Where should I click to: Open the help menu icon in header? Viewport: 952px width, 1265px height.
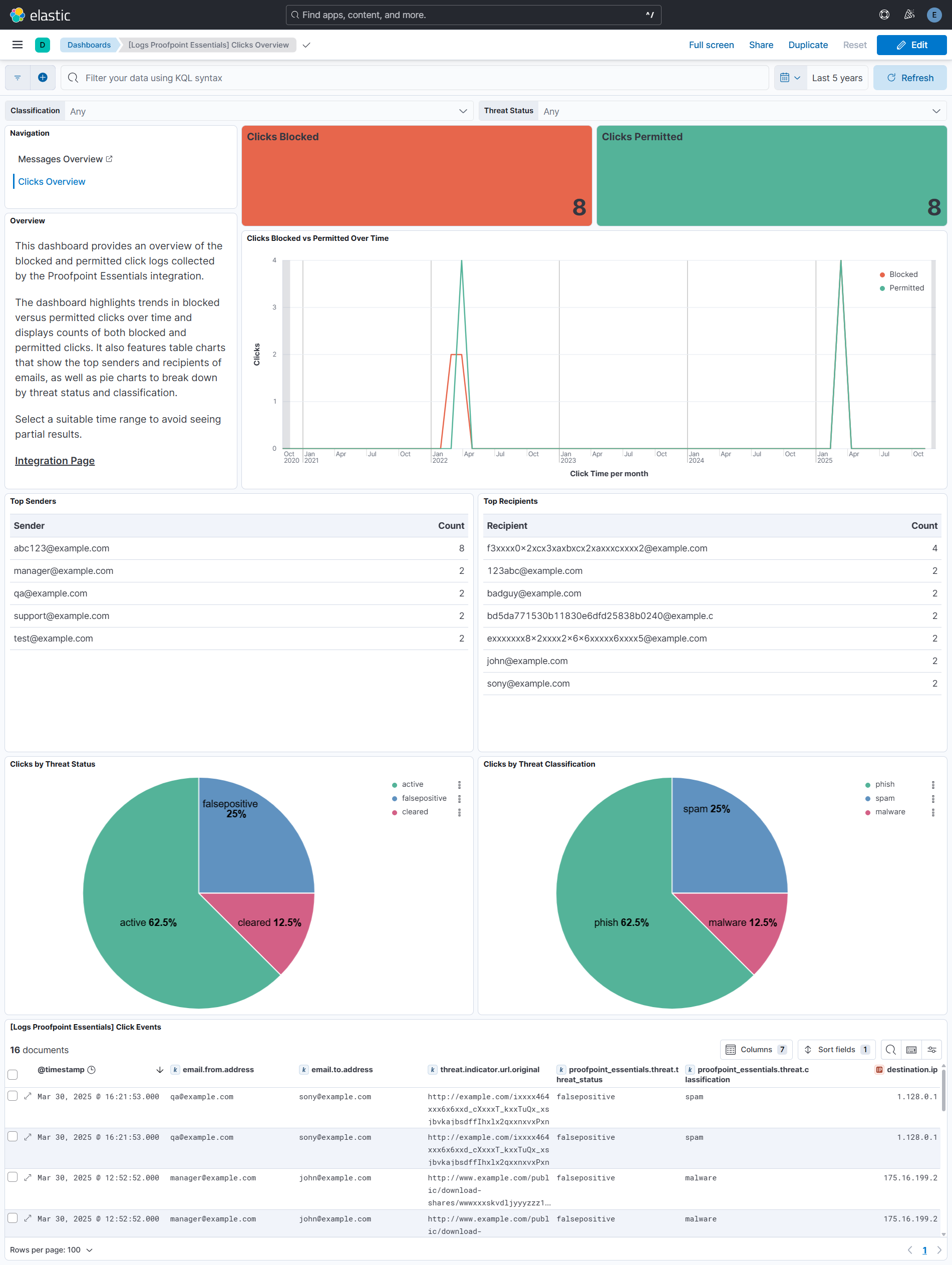pyautogui.click(x=884, y=15)
